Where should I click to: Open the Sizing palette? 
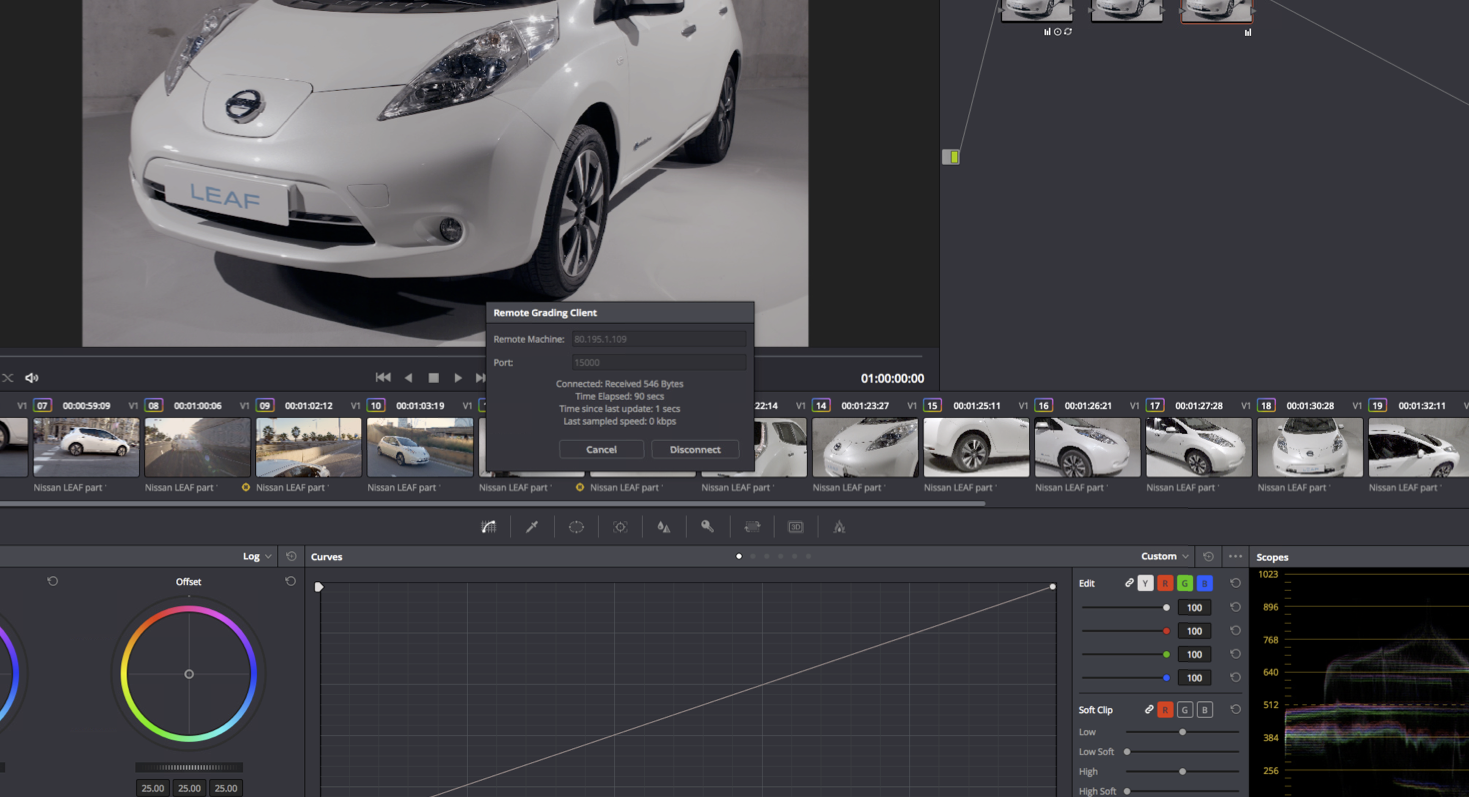click(752, 527)
